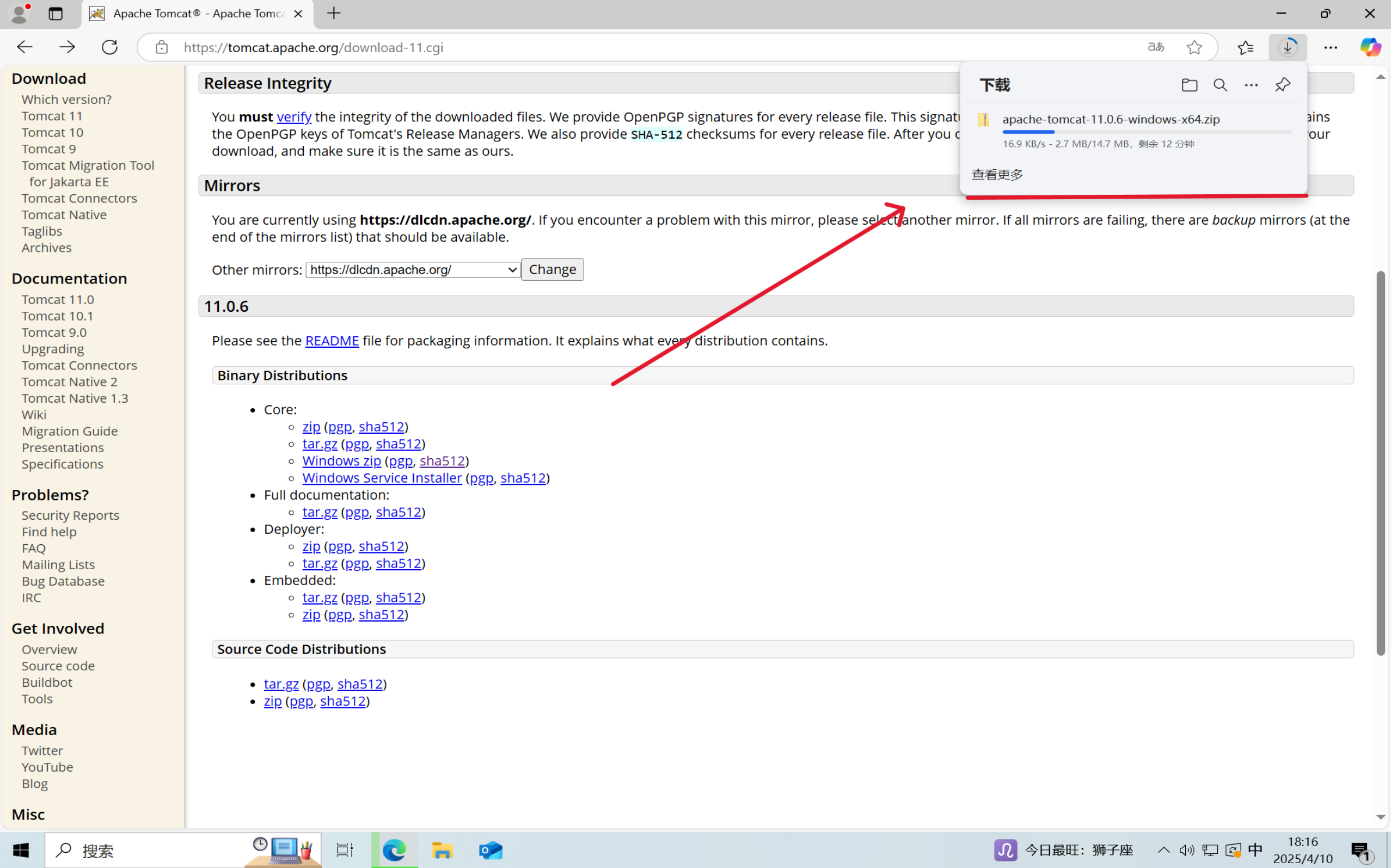Screen dimensions: 1391x868
Task: Open the Other mirrors dropdown
Action: [412, 269]
